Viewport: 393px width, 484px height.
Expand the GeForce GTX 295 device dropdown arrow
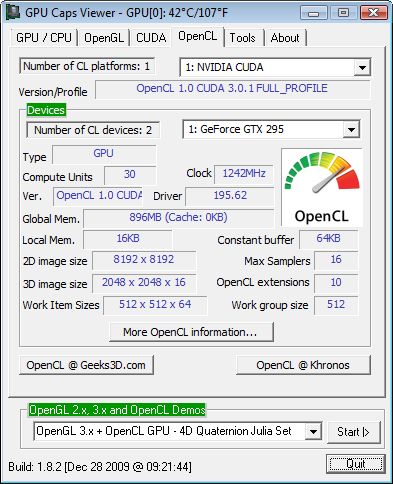point(351,130)
